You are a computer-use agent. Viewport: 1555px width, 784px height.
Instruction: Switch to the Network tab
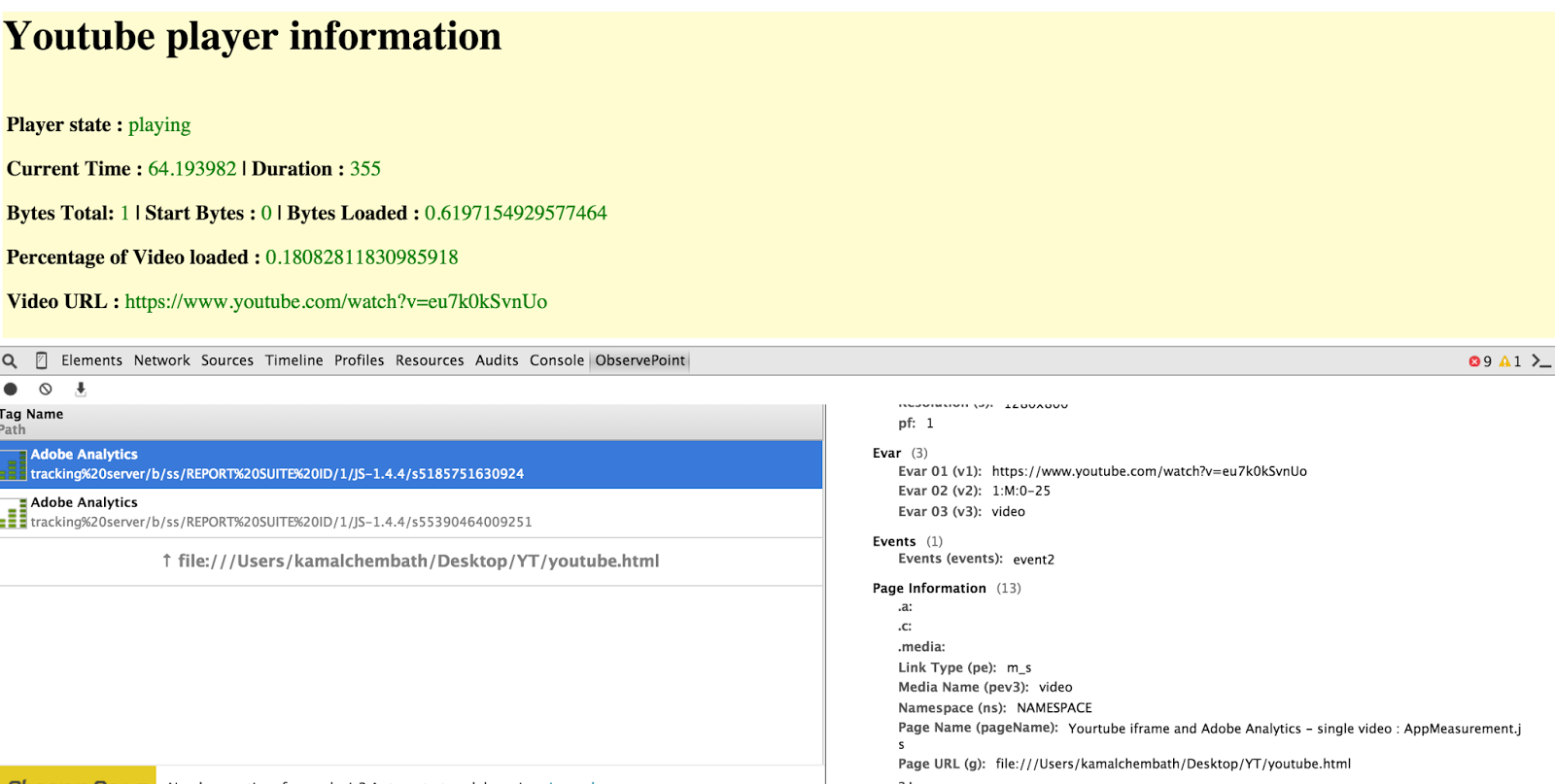(162, 360)
